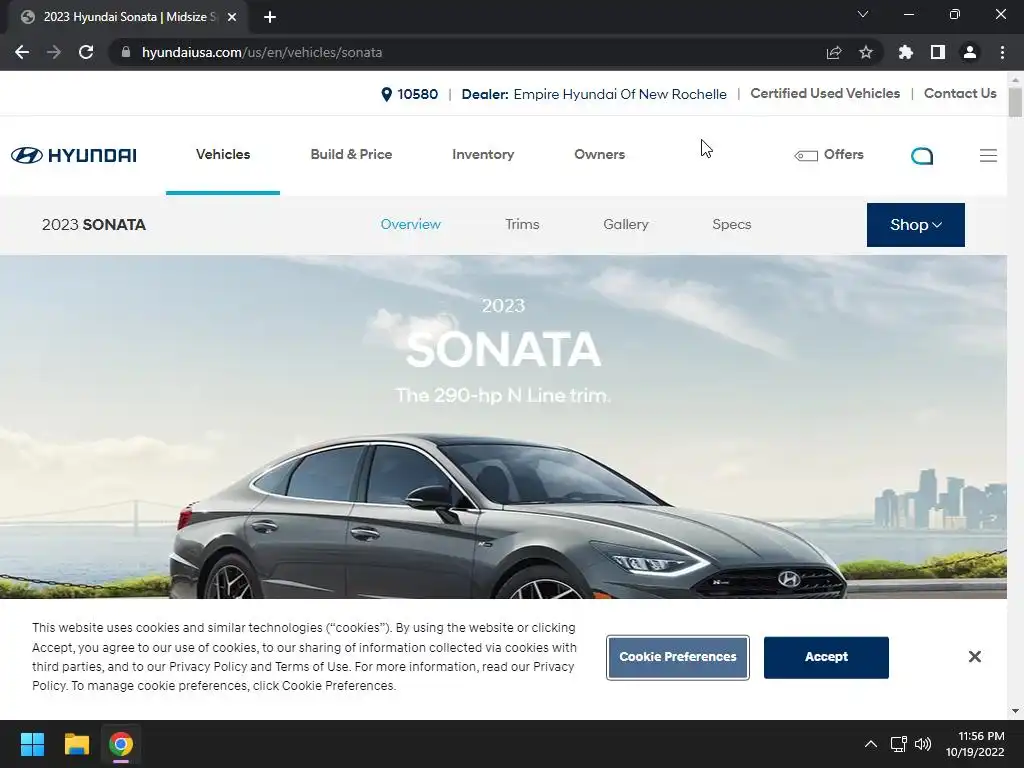Open the Owners menu
Image resolution: width=1024 pixels, height=768 pixels.
click(x=600, y=155)
